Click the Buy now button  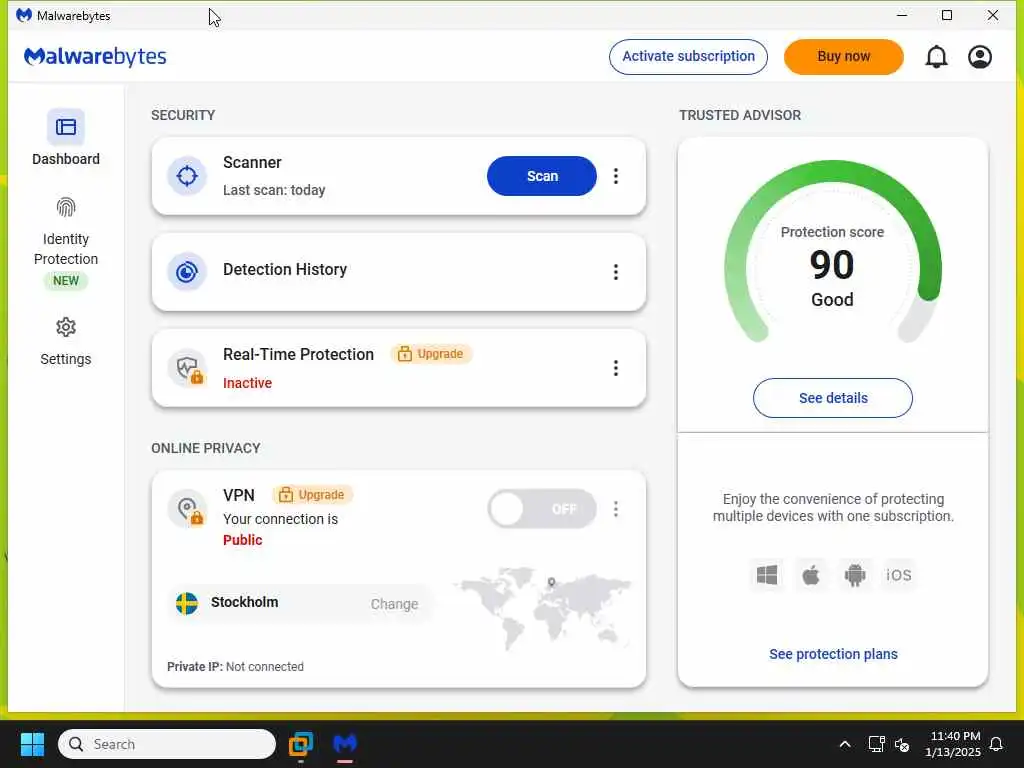click(843, 57)
